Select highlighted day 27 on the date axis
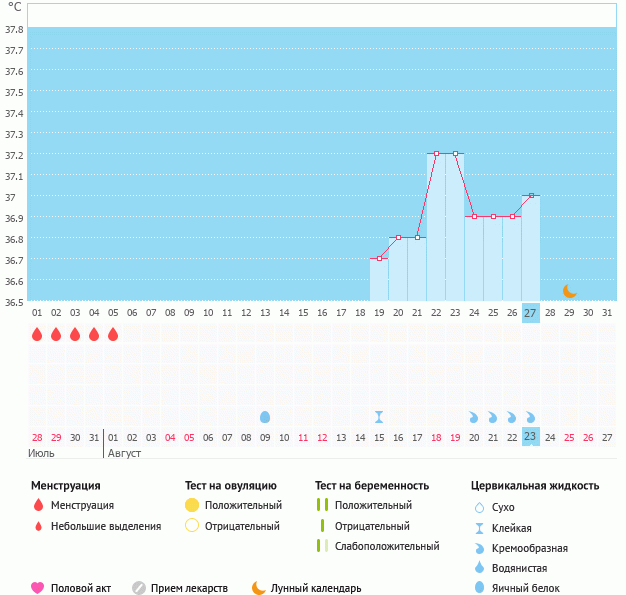 coord(531,313)
